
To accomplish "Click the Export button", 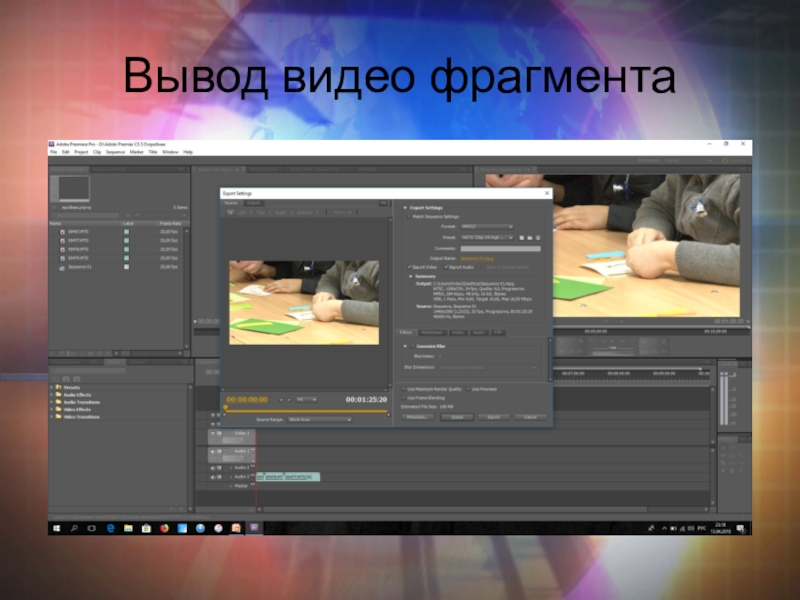I will pos(493,416).
